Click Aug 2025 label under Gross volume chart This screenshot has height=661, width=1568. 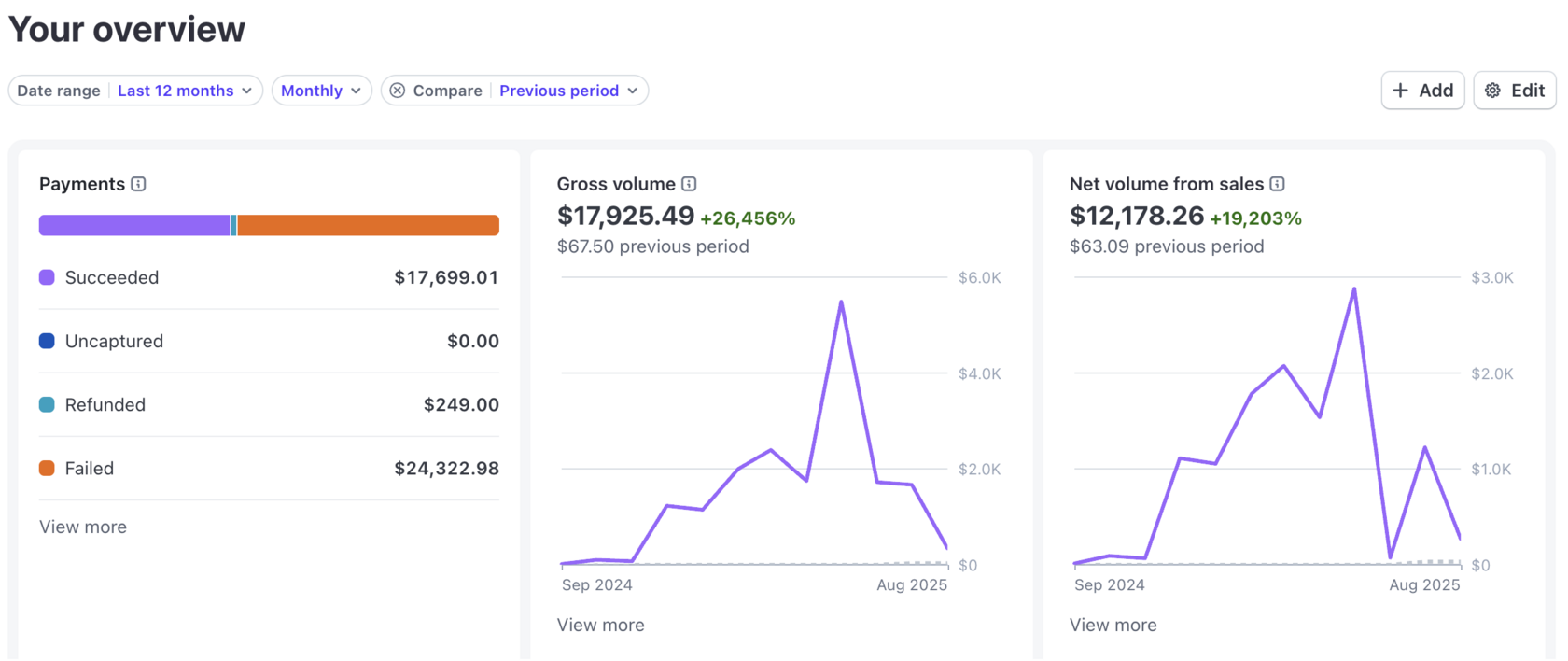click(x=912, y=584)
